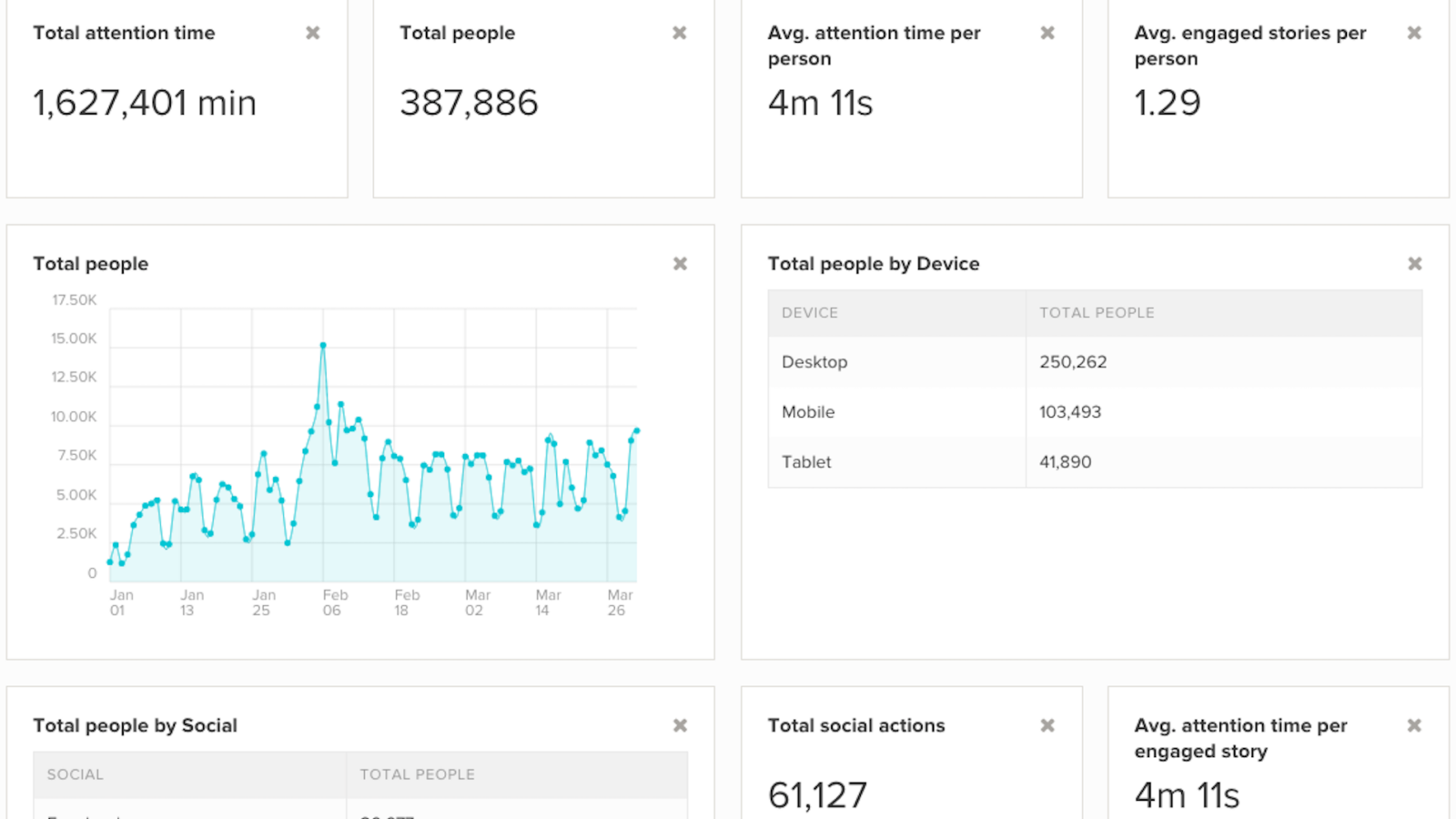This screenshot has height=819, width=1456.
Task: Remove Avg. attention time per engaged story card
Action: click(1414, 725)
